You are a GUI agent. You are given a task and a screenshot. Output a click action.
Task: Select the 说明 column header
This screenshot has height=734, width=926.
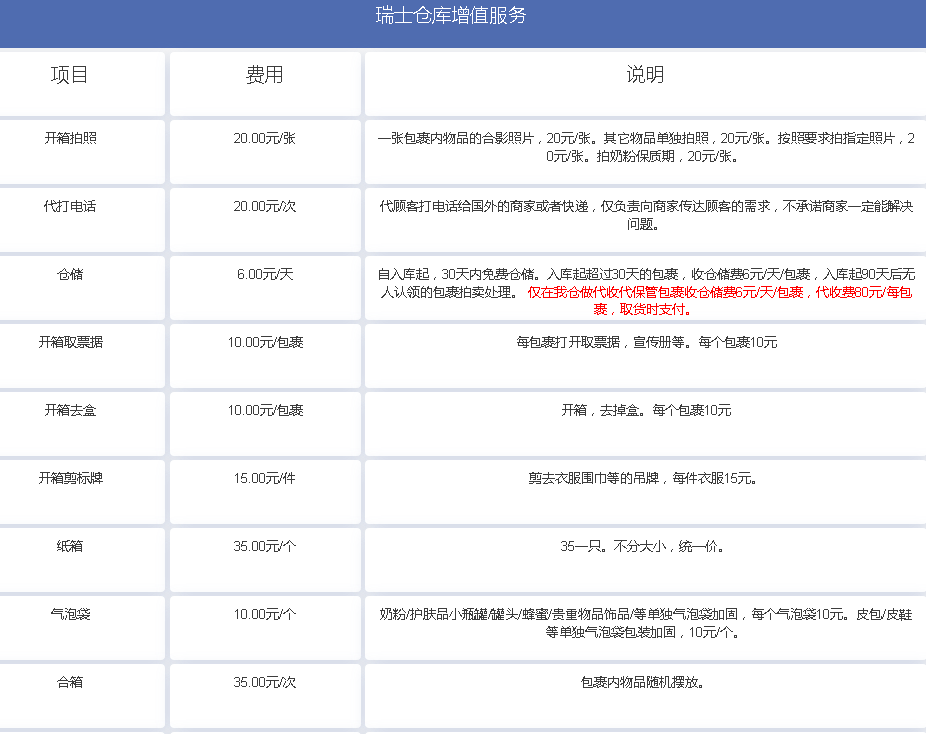click(x=645, y=75)
